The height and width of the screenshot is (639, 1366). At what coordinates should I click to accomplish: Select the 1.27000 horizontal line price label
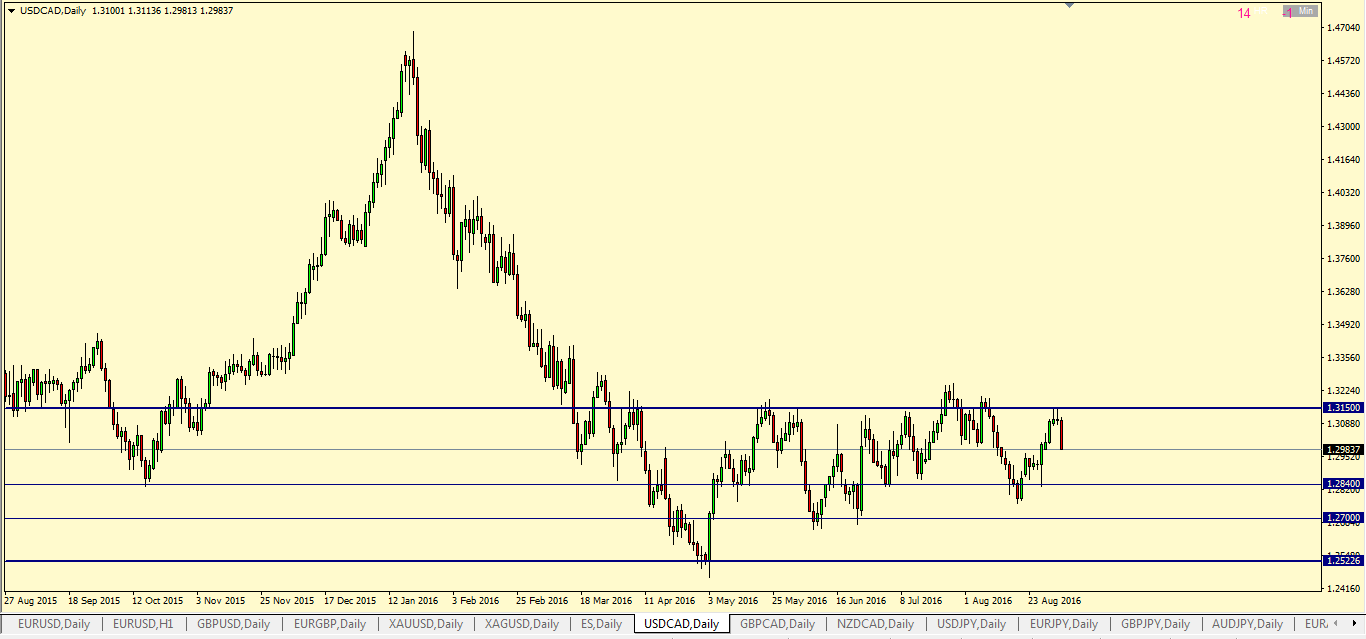click(x=1342, y=518)
